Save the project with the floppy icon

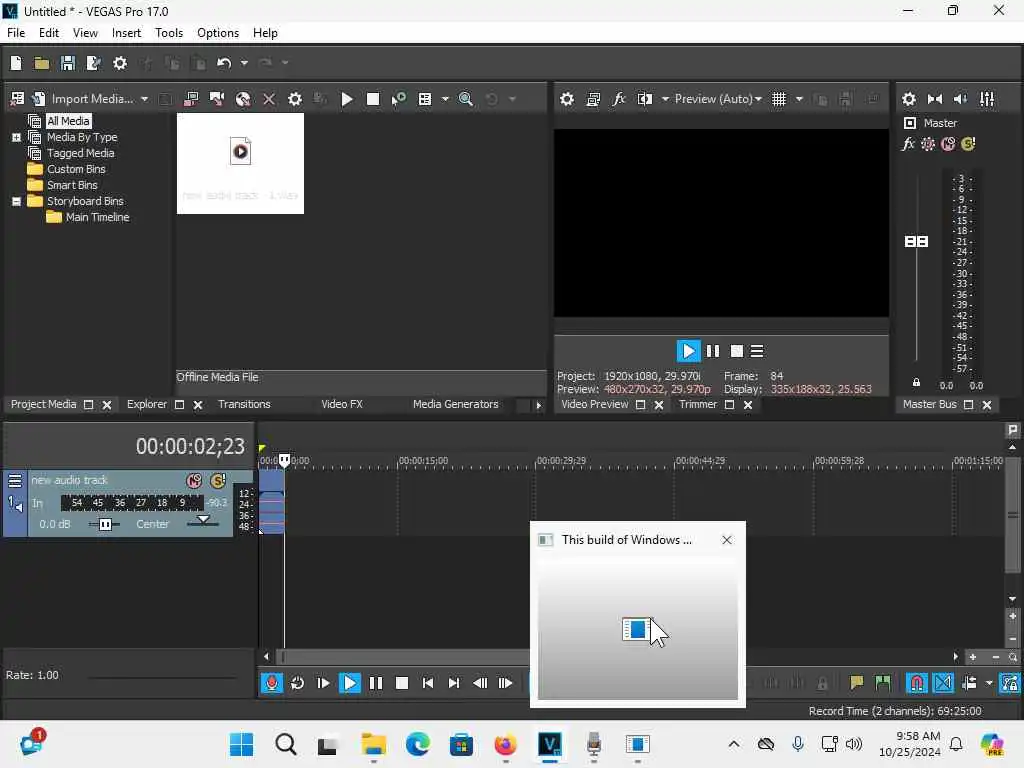click(68, 63)
